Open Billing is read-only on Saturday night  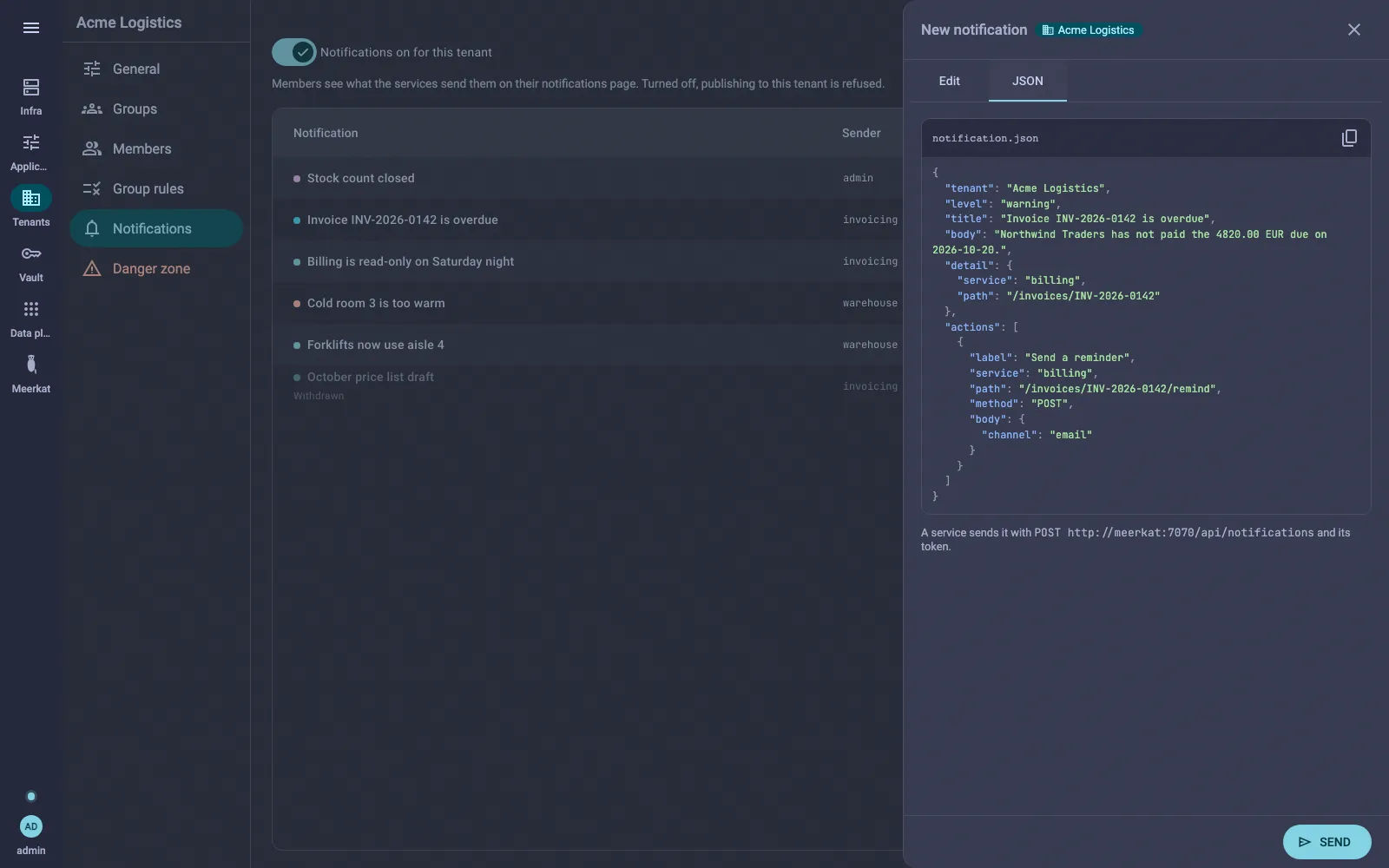pyautogui.click(x=588, y=261)
